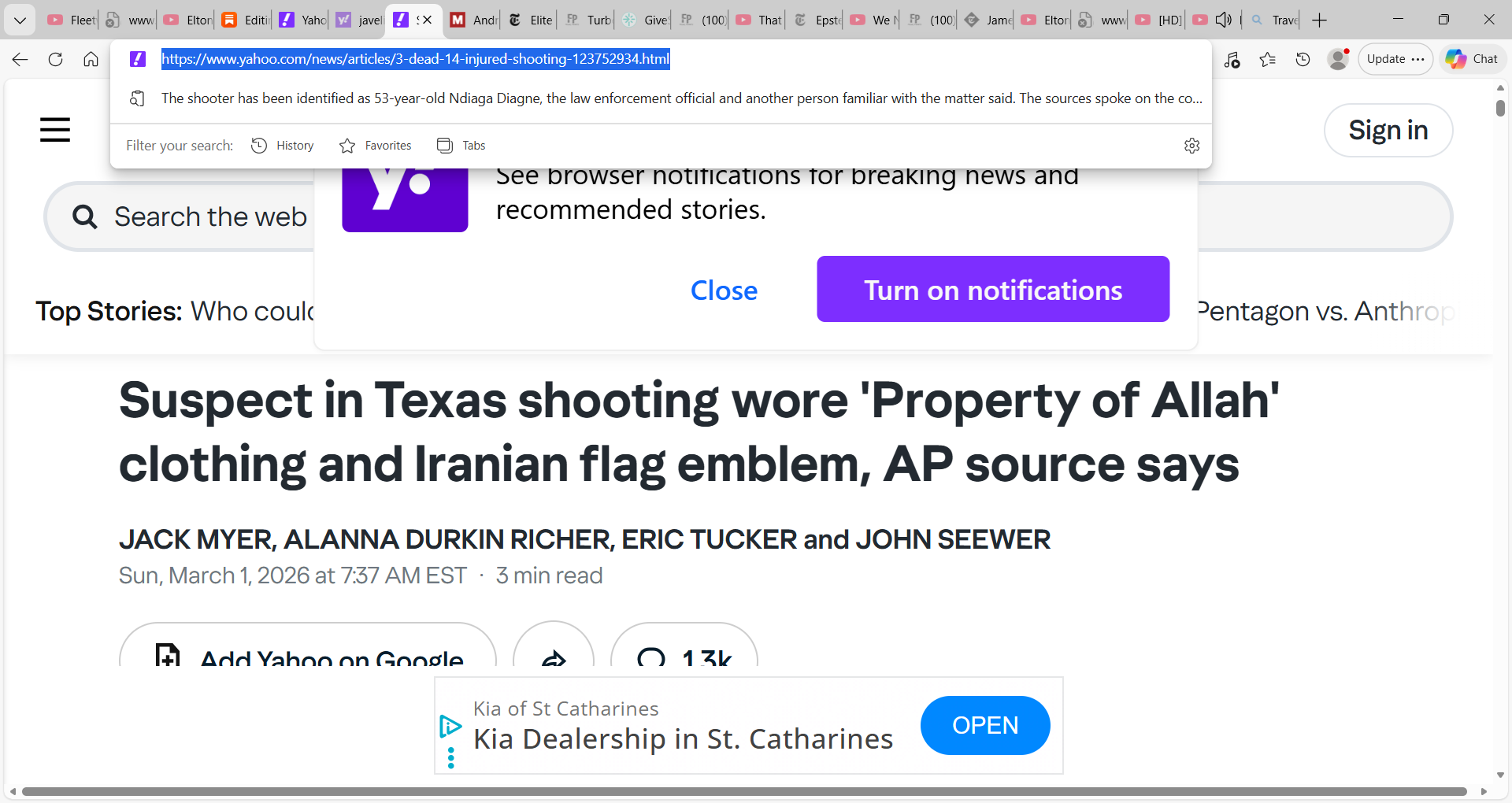Switch to the Jame tab

[988, 20]
